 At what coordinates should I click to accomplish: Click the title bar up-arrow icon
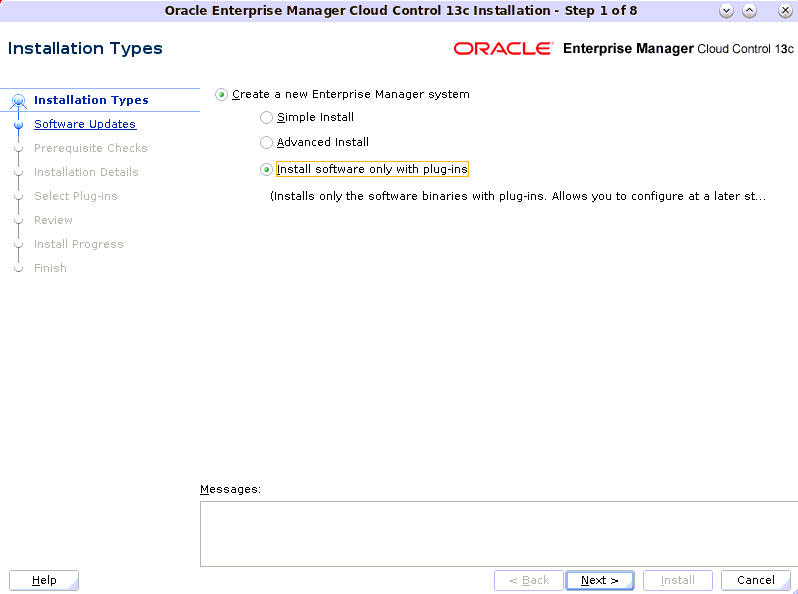pyautogui.click(x=749, y=11)
